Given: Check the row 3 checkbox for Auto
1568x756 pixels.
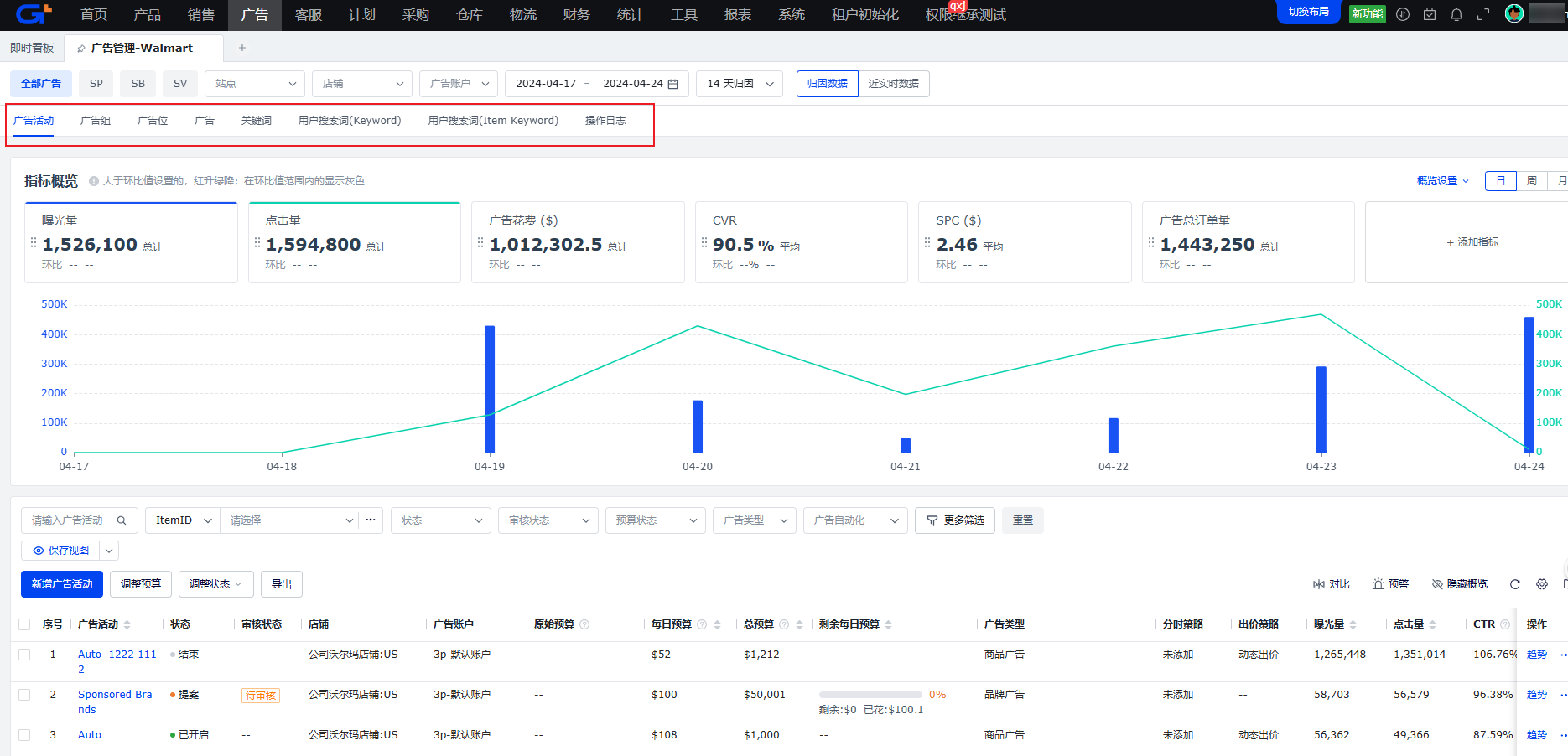Looking at the screenshot, I should tap(24, 735).
